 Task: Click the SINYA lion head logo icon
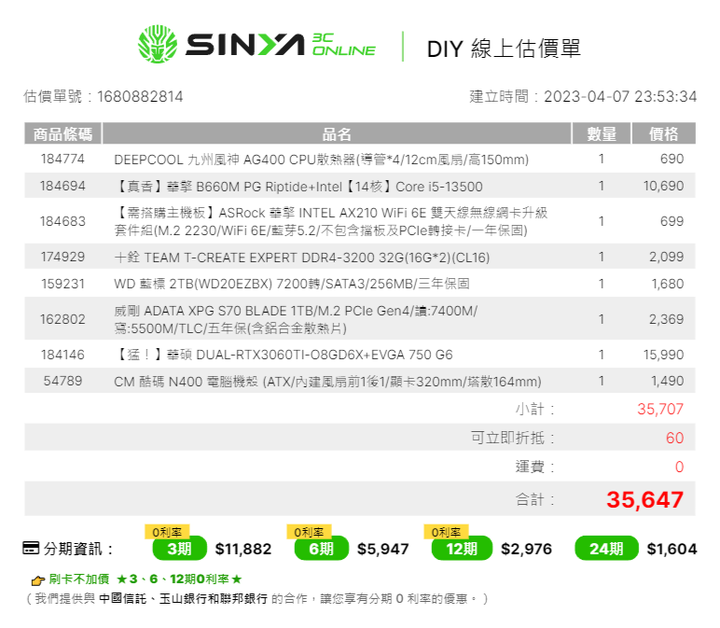(x=158, y=44)
